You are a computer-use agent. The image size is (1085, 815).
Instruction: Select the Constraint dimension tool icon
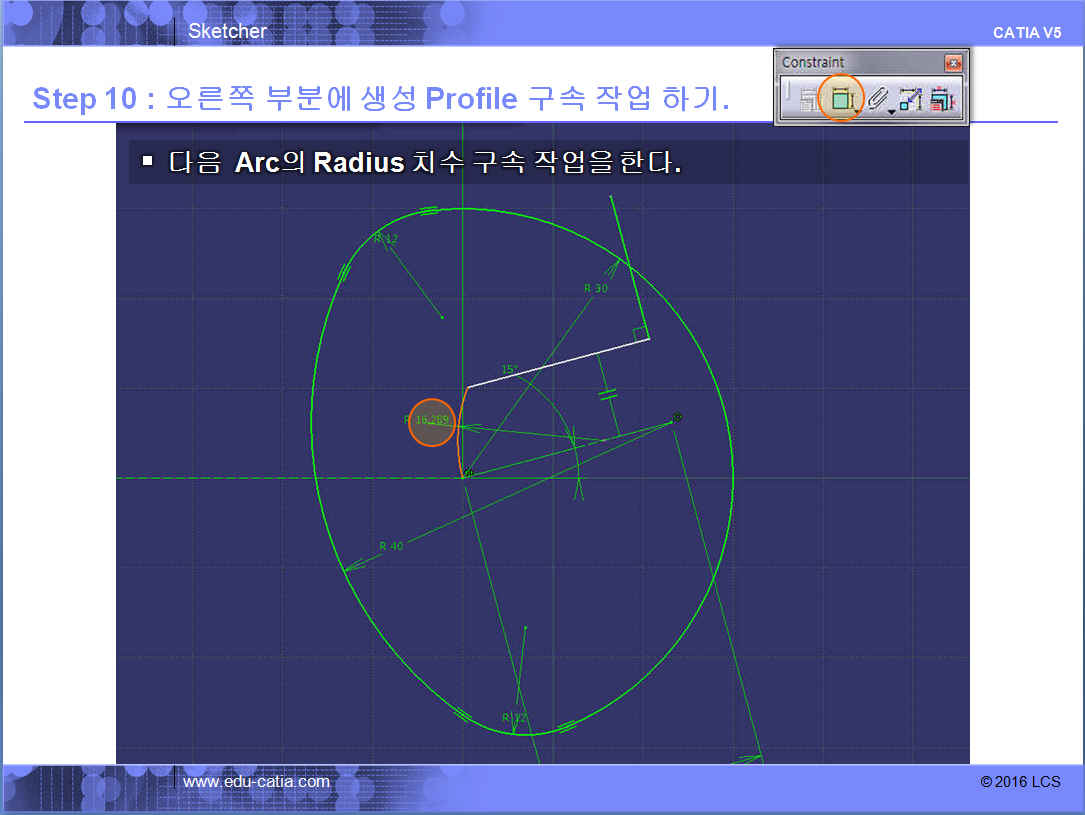(x=840, y=99)
